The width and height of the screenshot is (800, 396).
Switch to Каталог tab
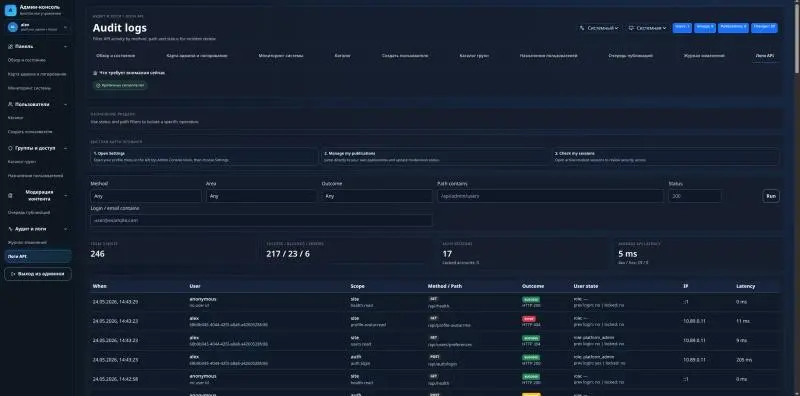click(x=342, y=56)
